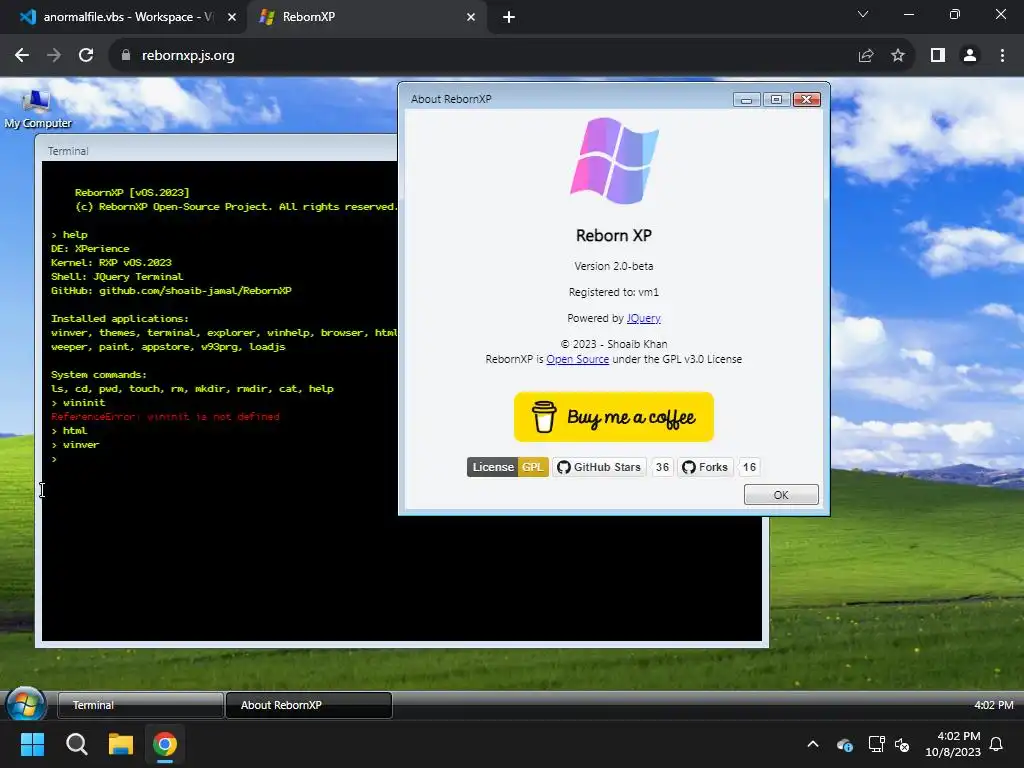Click the GitHub stars count 36
Image resolution: width=1024 pixels, height=768 pixels.
click(x=662, y=467)
